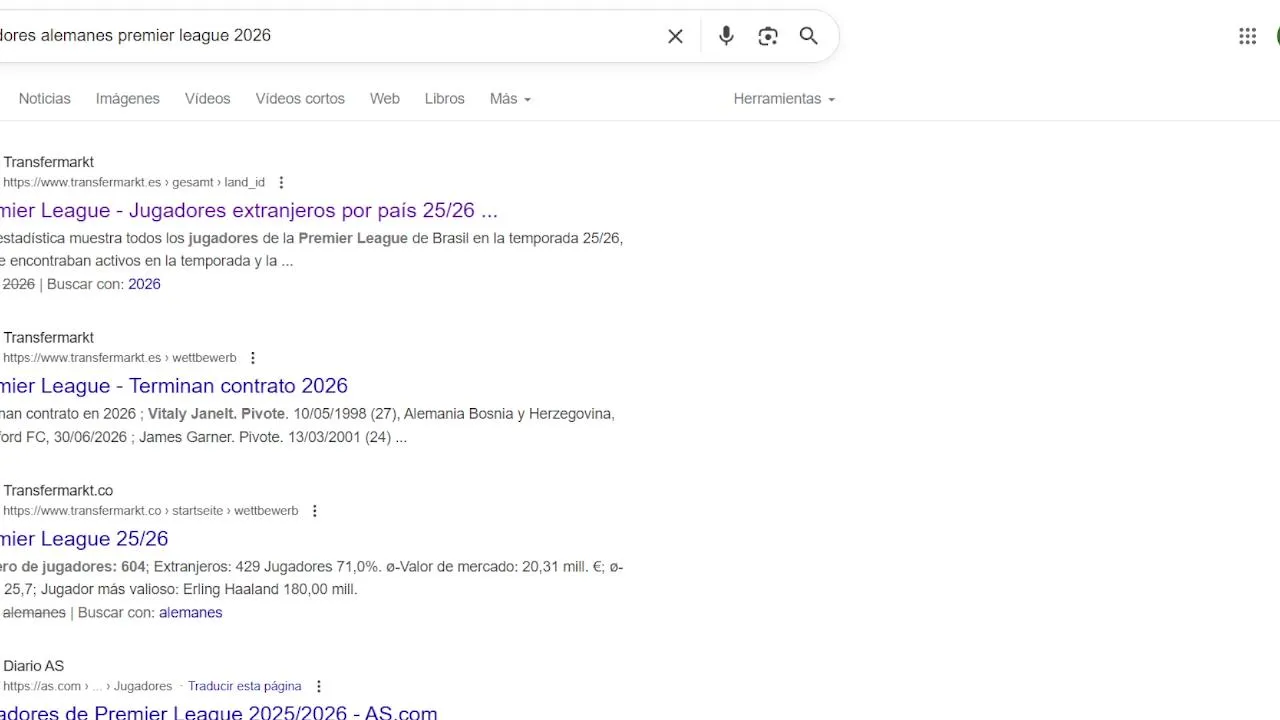Switch to the Web tab
The height and width of the screenshot is (720, 1280).
[x=385, y=99]
